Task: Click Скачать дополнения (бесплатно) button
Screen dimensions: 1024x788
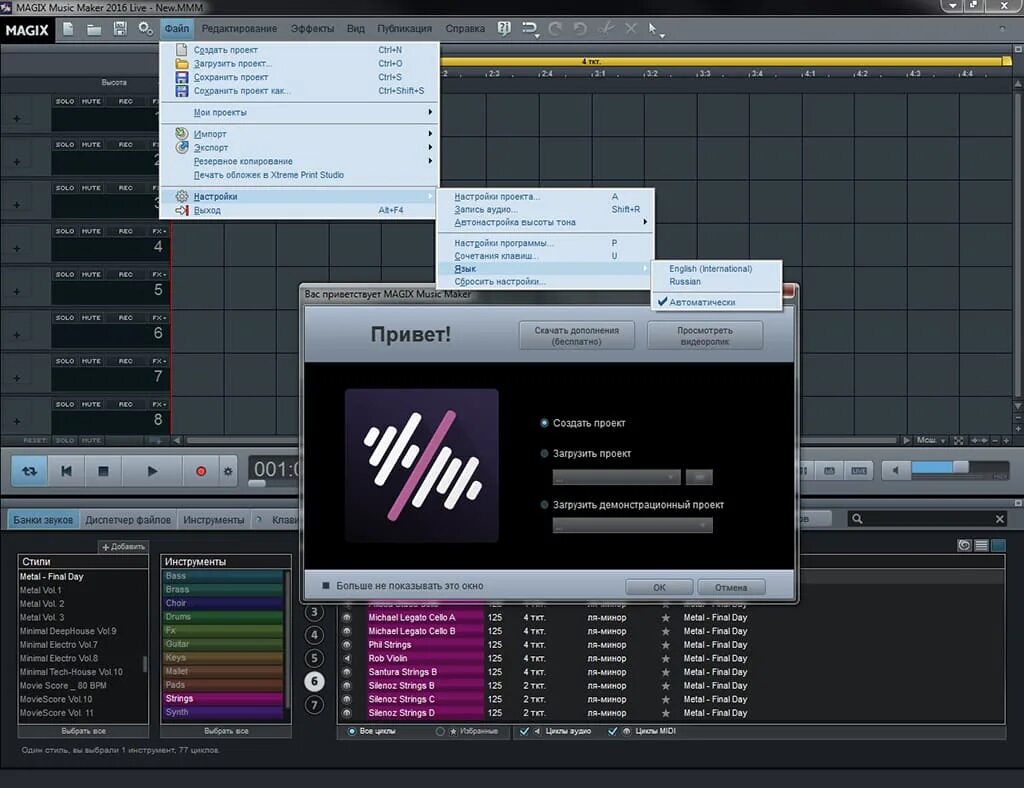Action: [x=577, y=336]
